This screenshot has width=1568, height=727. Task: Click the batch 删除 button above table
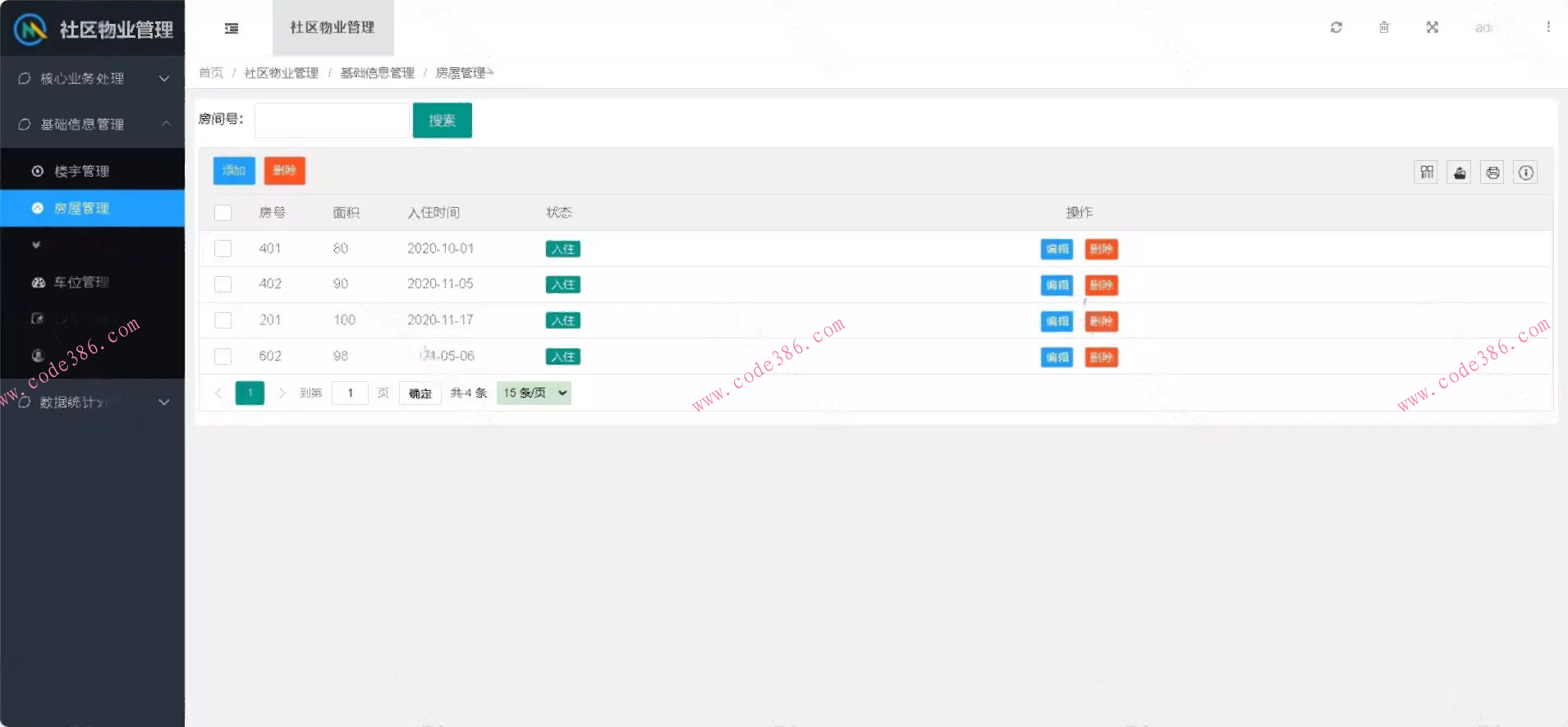click(x=285, y=170)
